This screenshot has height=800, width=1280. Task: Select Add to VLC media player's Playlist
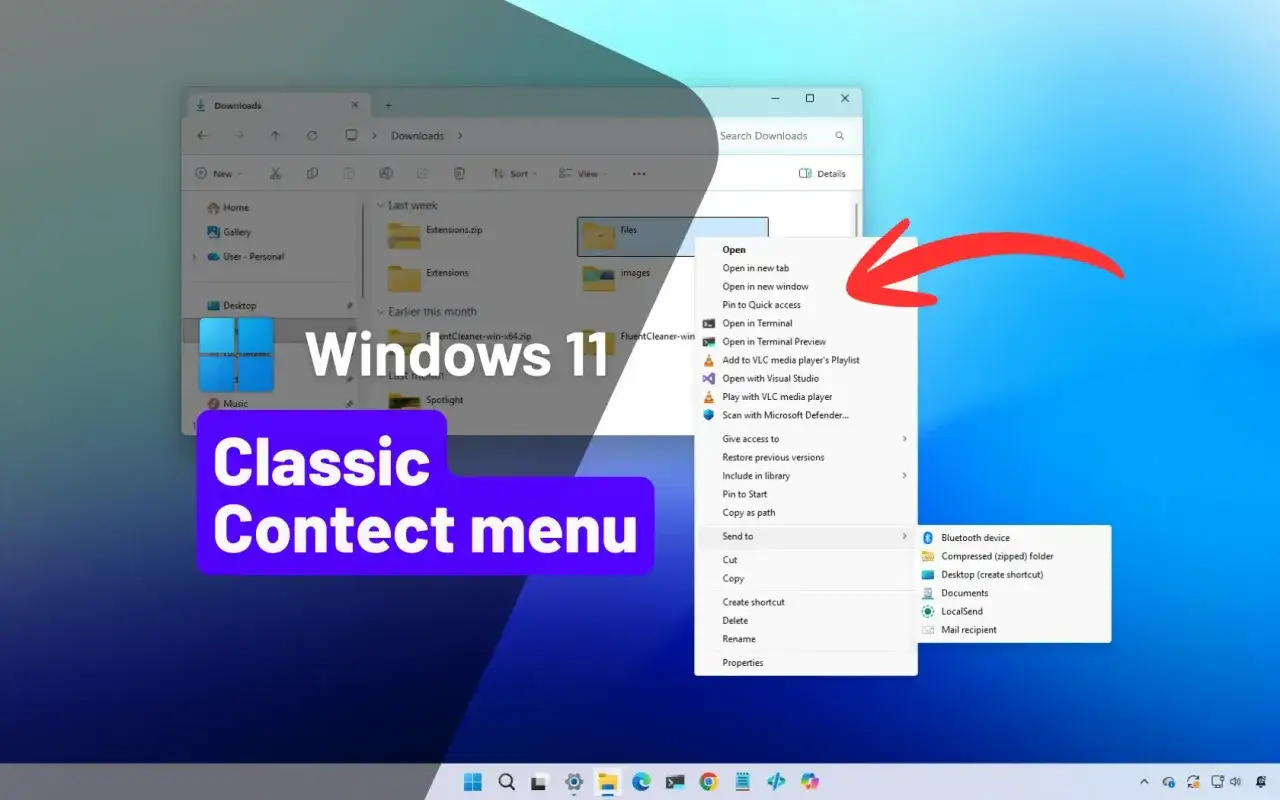tap(806, 360)
